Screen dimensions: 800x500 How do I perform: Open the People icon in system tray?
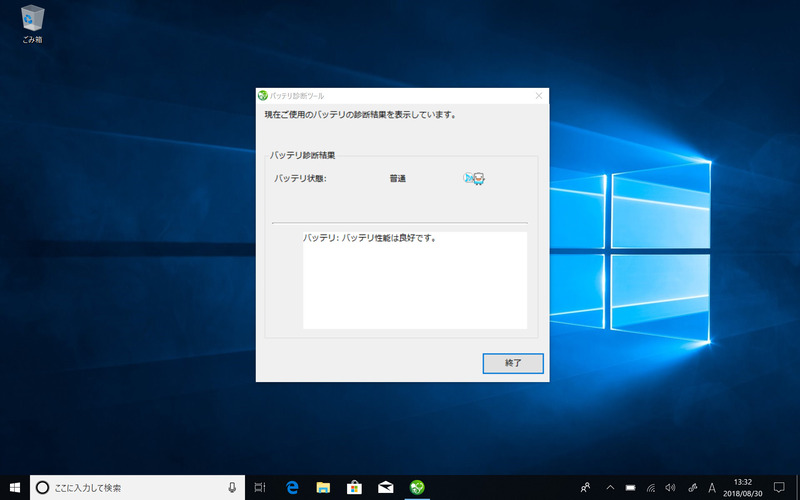(586, 488)
